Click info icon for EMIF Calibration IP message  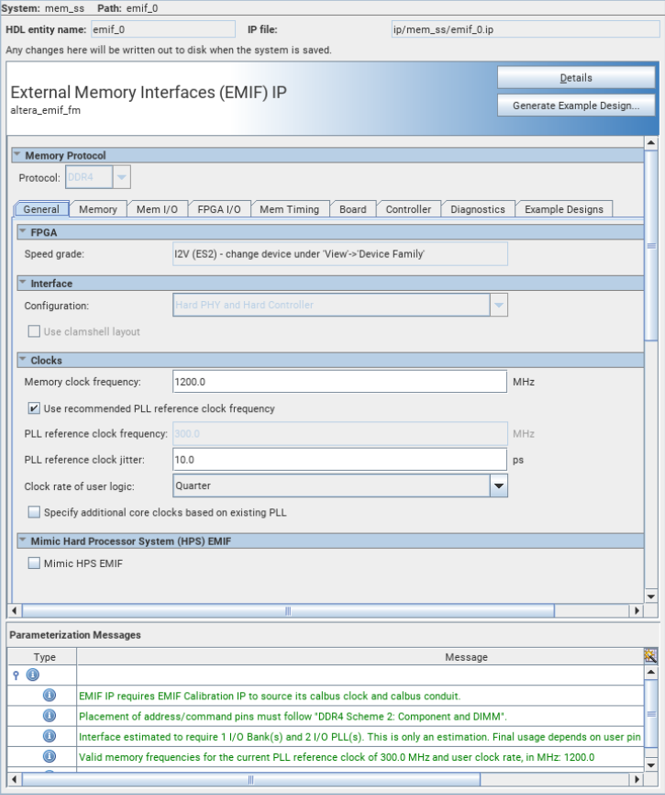50,696
